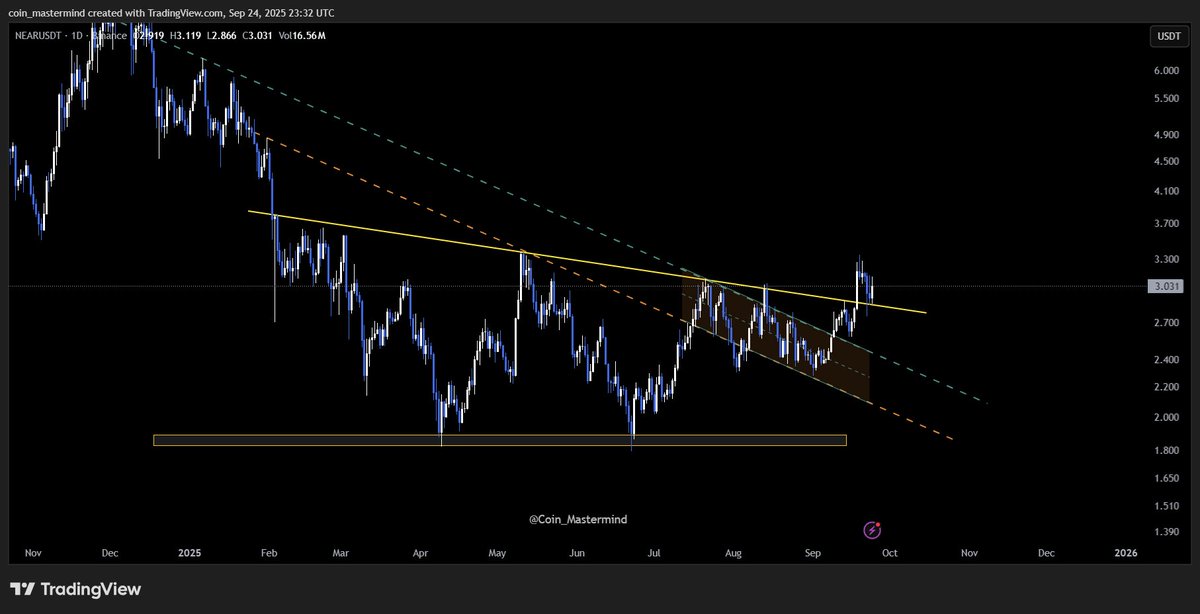Select the solid yellow resistance trendline

click(x=586, y=262)
